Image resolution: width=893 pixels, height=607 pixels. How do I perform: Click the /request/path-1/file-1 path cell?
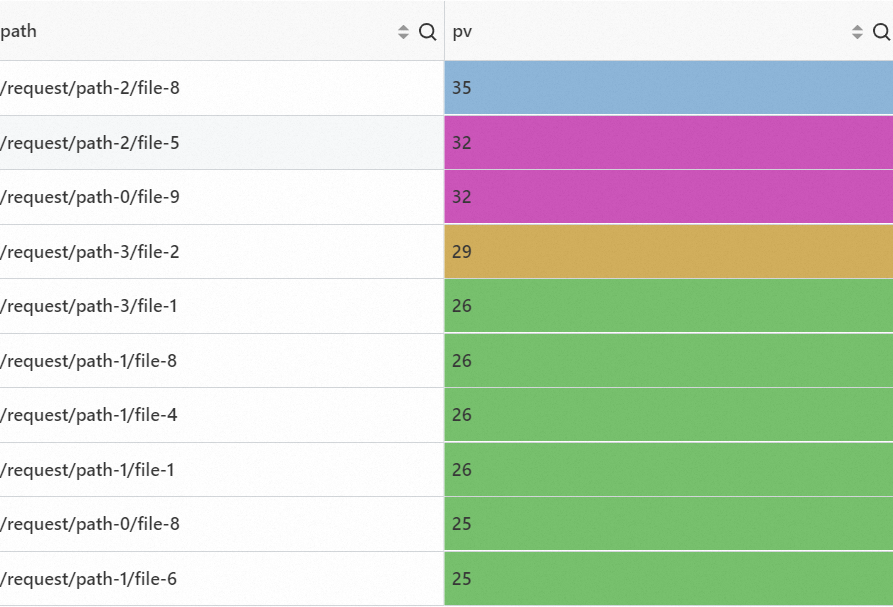pyautogui.click(x=88, y=470)
